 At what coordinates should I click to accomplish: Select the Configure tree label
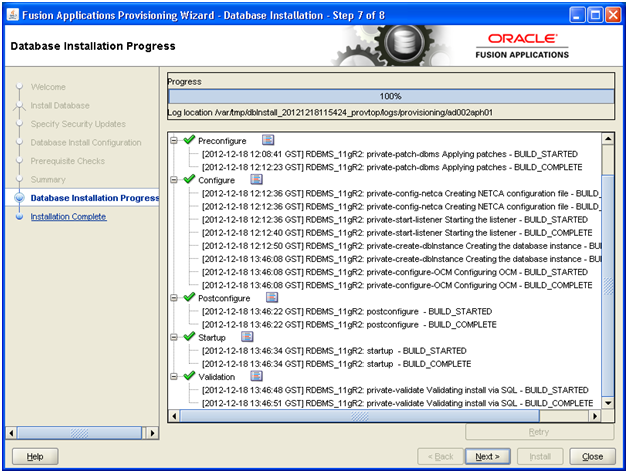[216, 180]
